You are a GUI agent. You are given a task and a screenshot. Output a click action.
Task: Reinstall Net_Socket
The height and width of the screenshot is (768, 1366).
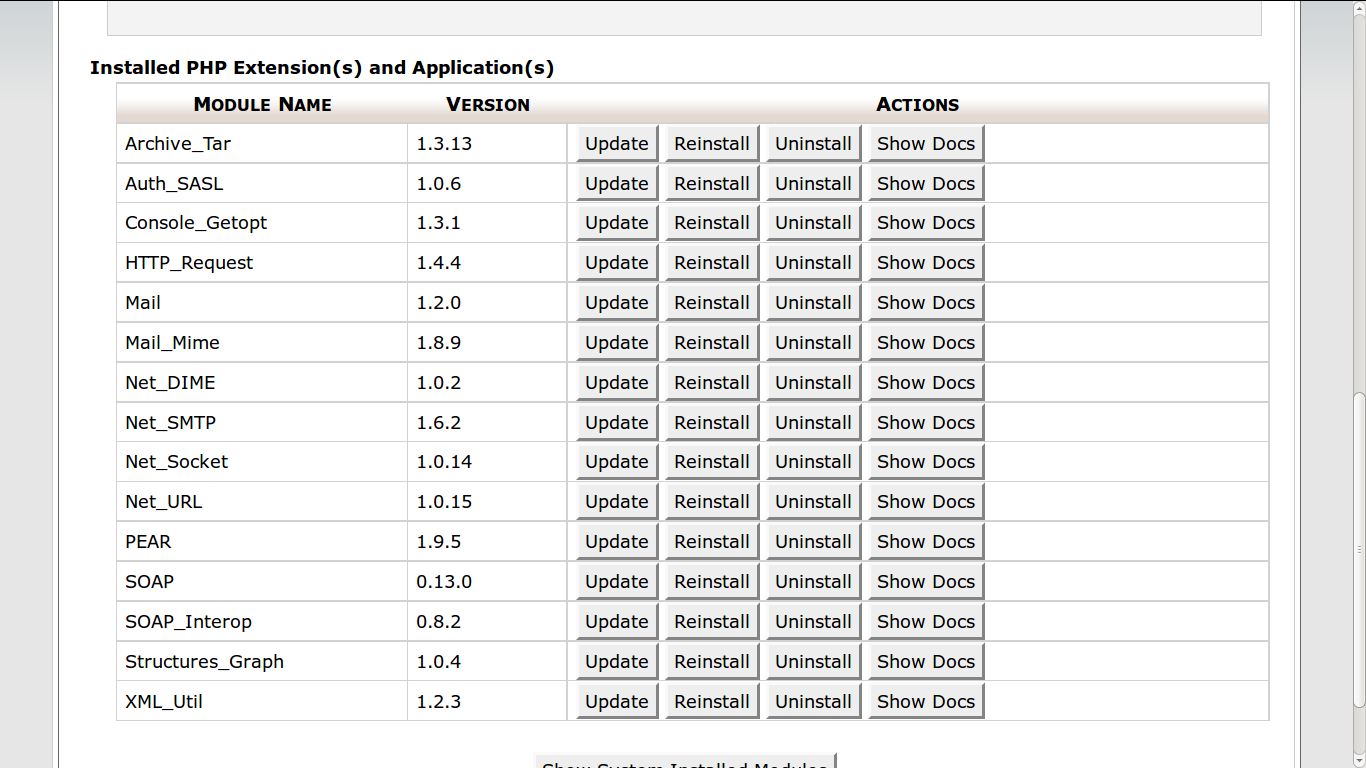712,462
